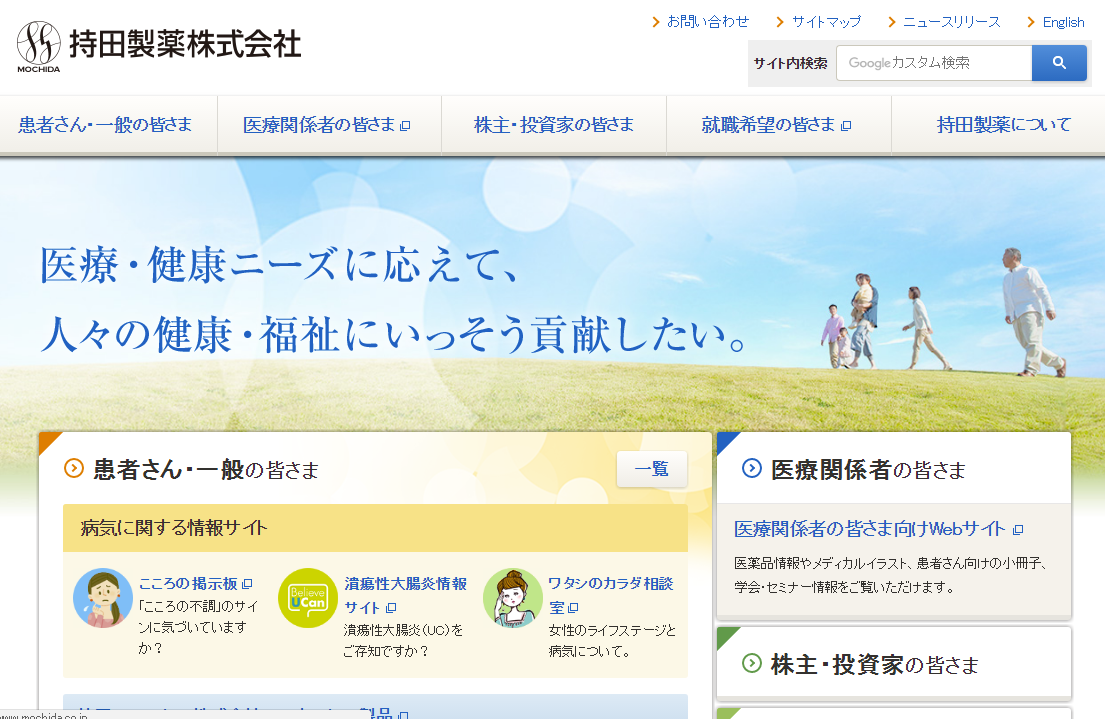Select 就職希望の皆さま navigation tab
Screen dimensions: 1105x719
pos(779,125)
